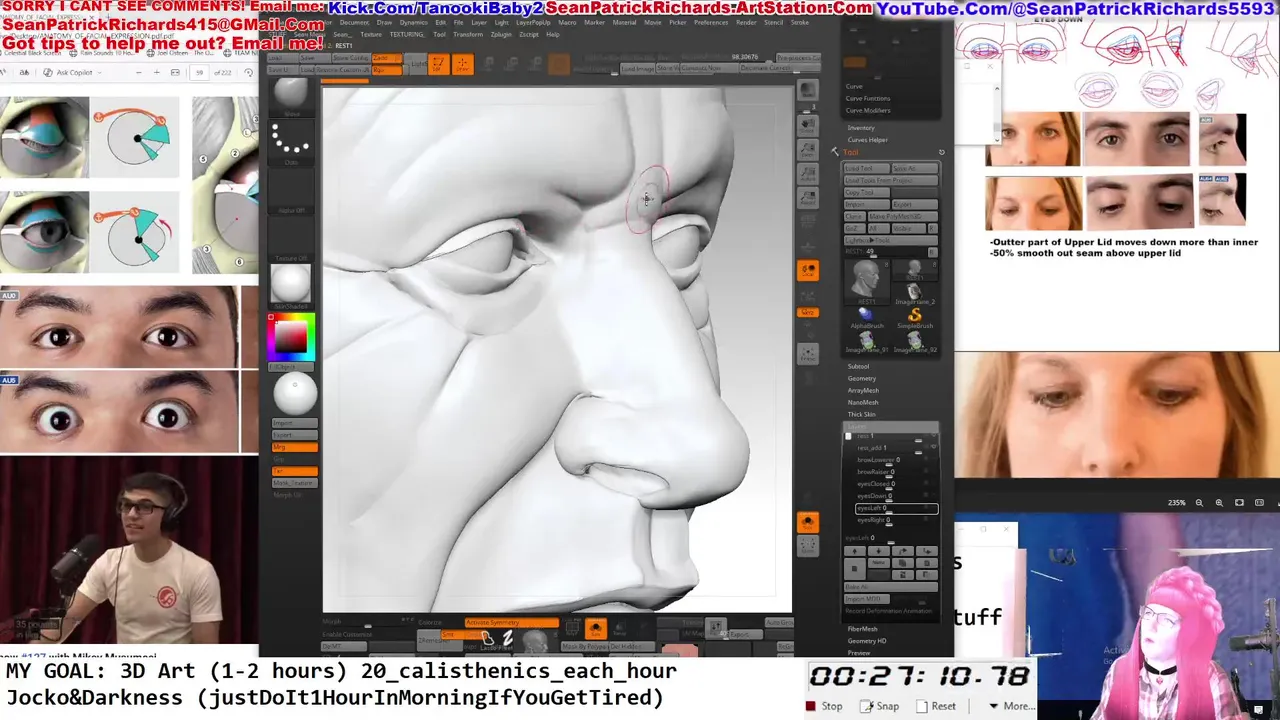Adjust the eyesClosed layer slider

click(888, 484)
